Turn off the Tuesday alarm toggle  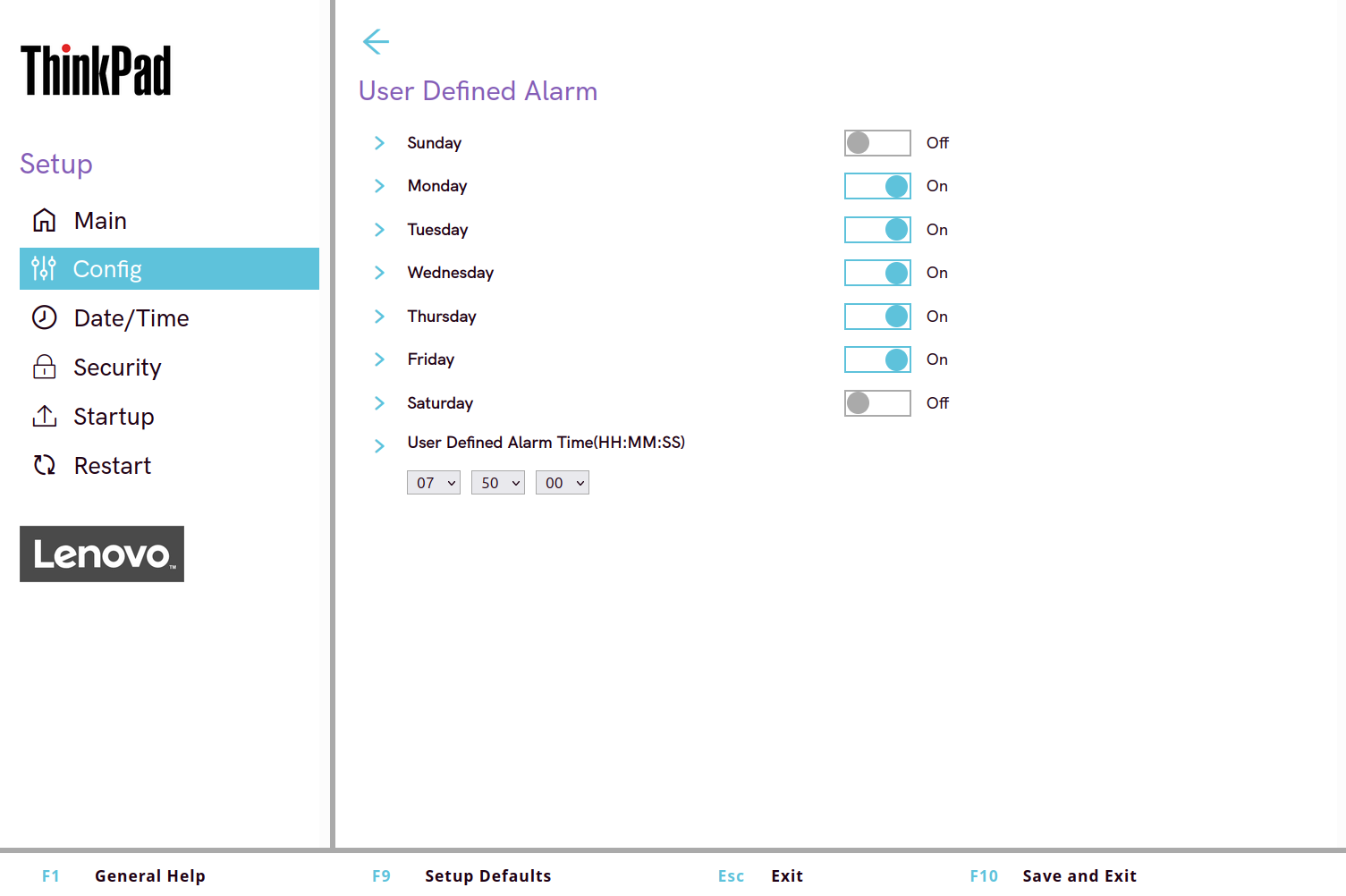(x=877, y=230)
